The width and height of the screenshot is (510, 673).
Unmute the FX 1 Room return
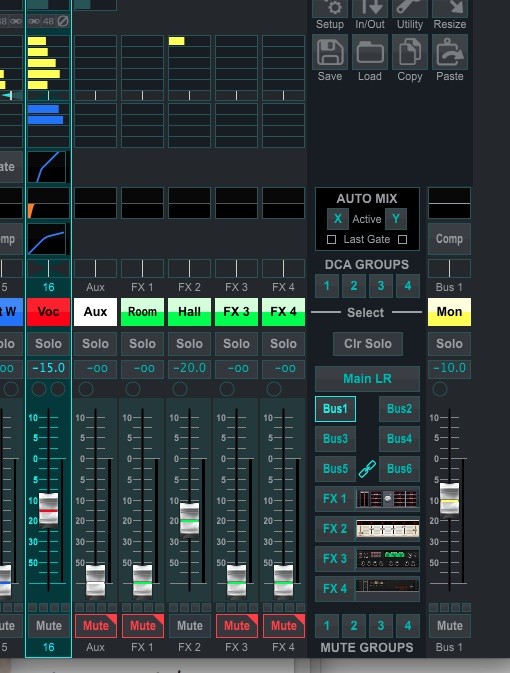click(x=143, y=626)
